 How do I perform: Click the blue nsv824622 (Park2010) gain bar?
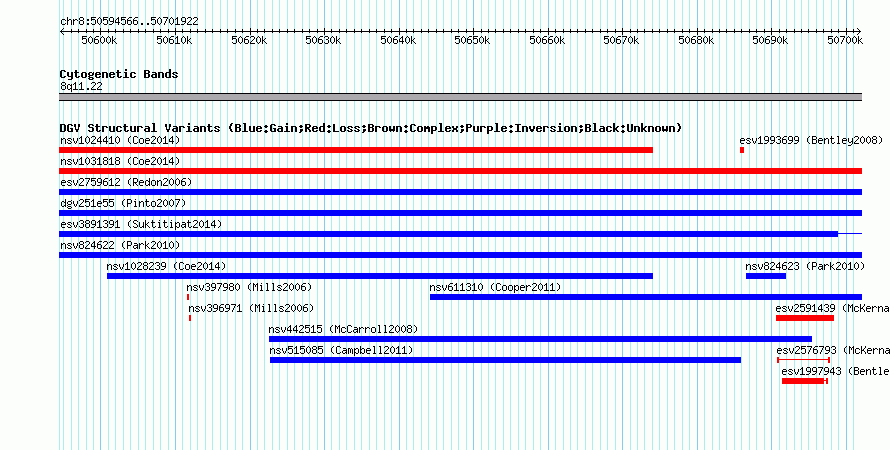pyautogui.click(x=460, y=255)
